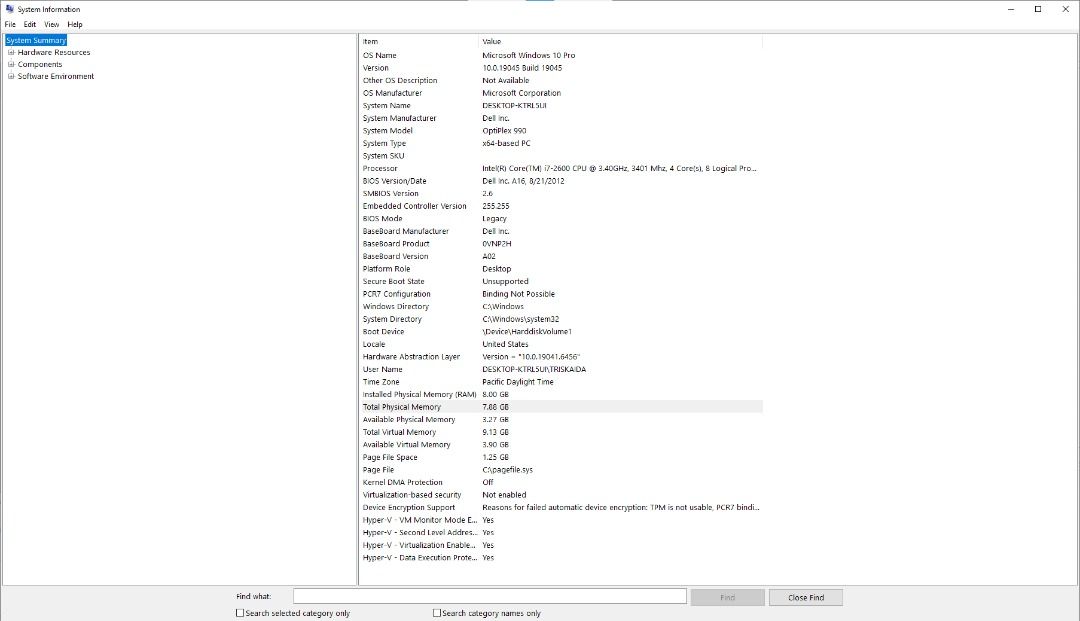The width and height of the screenshot is (1080, 621).
Task: Click BIOS Mode value Legacy
Action: (494, 218)
